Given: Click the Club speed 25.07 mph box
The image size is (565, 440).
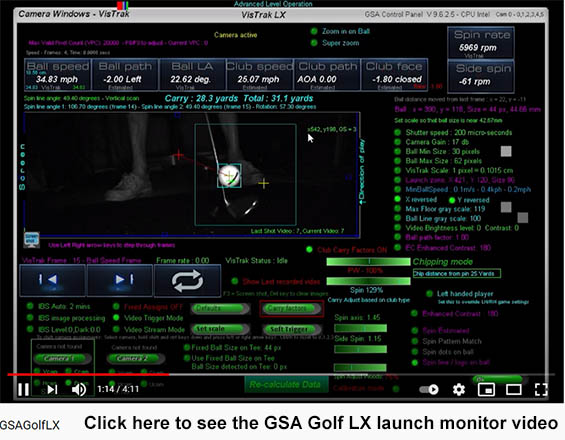Looking at the screenshot, I should click(x=259, y=75).
